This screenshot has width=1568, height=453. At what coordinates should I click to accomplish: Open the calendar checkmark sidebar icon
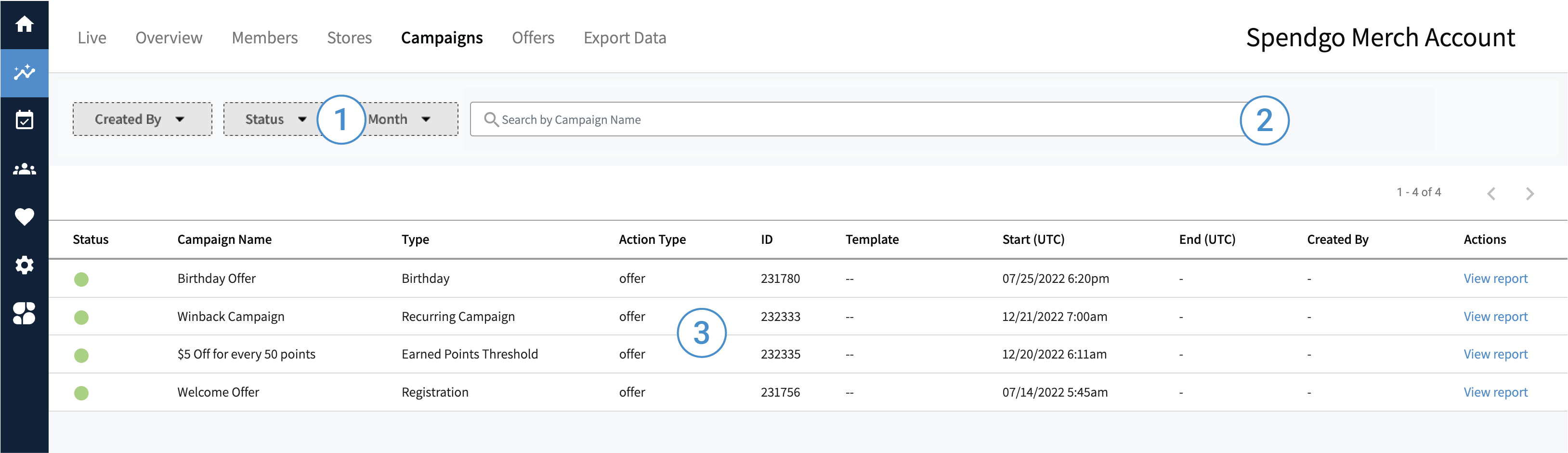(x=25, y=120)
